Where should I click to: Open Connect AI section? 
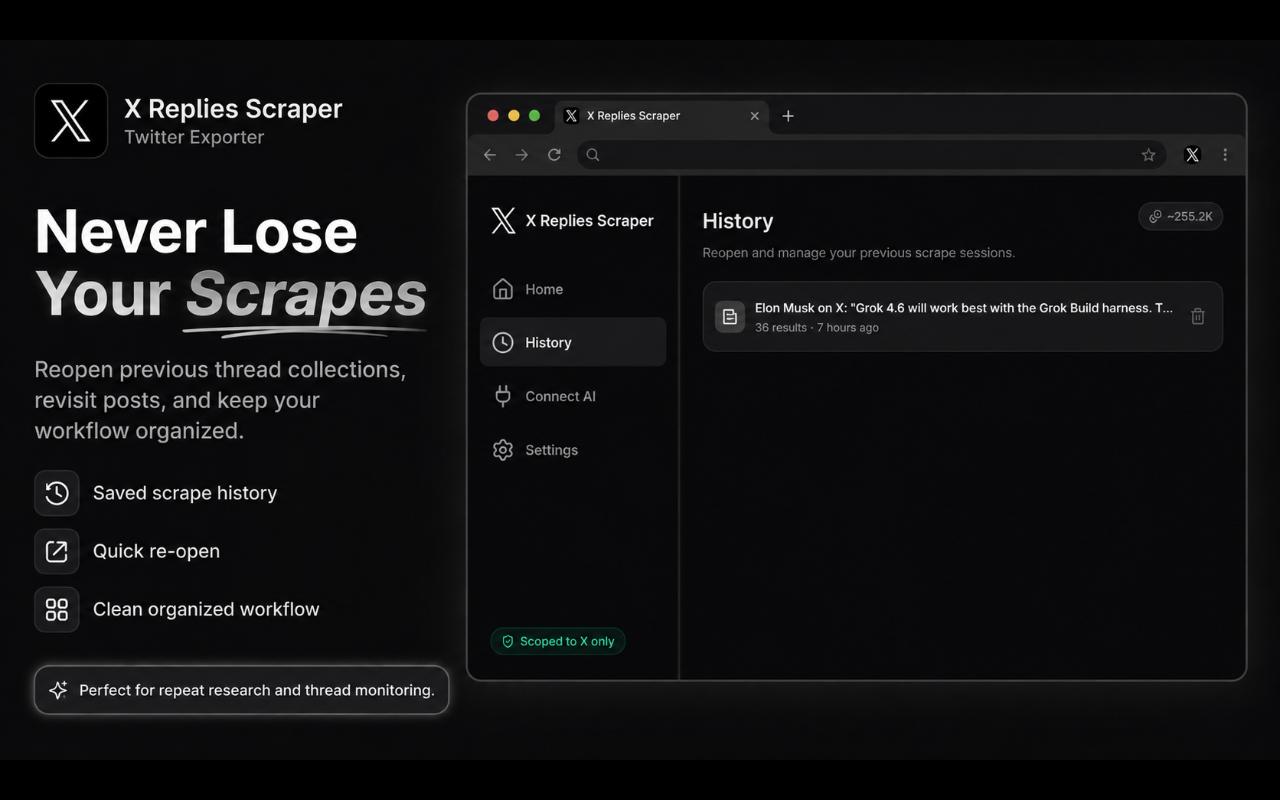click(x=573, y=396)
